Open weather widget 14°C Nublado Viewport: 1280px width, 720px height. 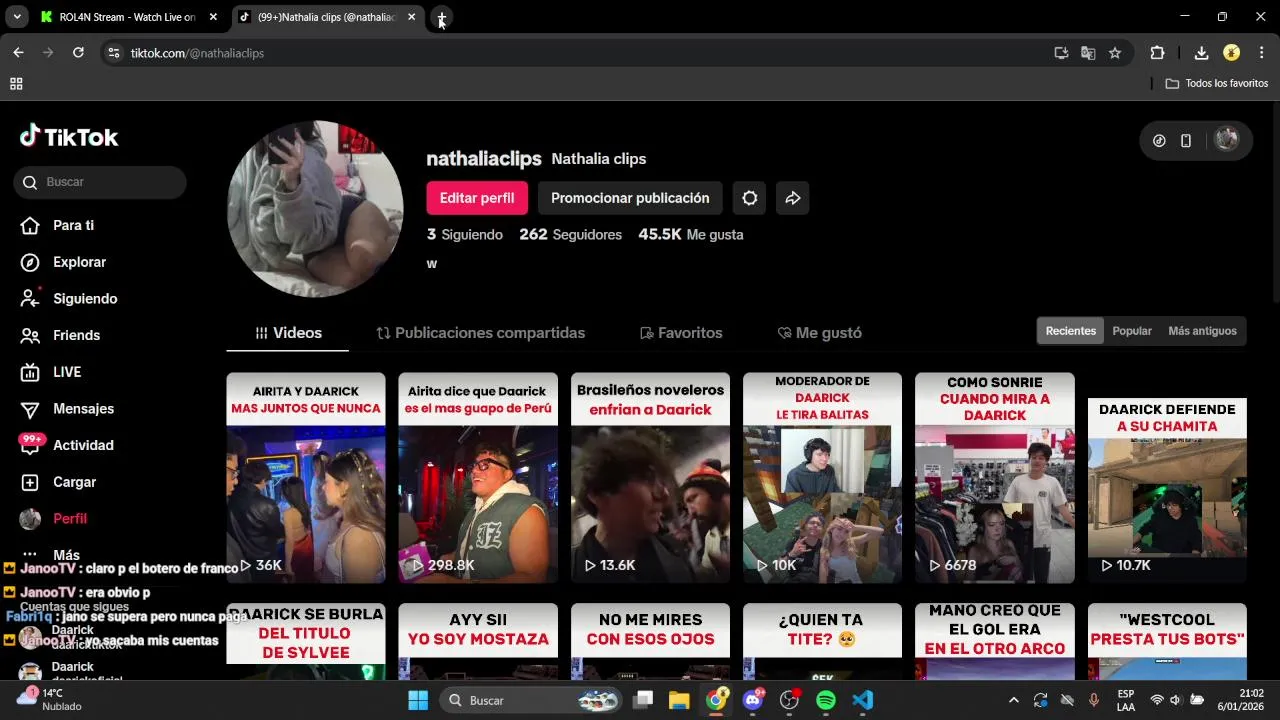click(50, 700)
